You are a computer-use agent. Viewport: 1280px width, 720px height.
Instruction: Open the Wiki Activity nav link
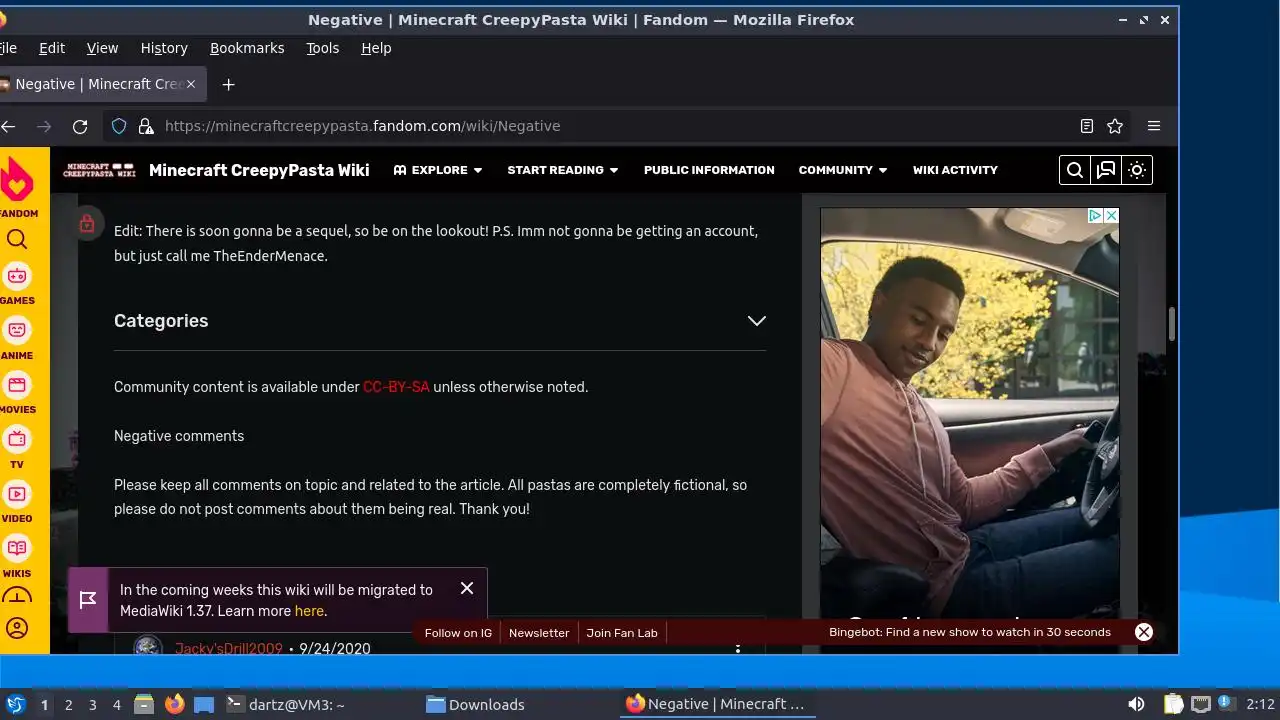(955, 170)
